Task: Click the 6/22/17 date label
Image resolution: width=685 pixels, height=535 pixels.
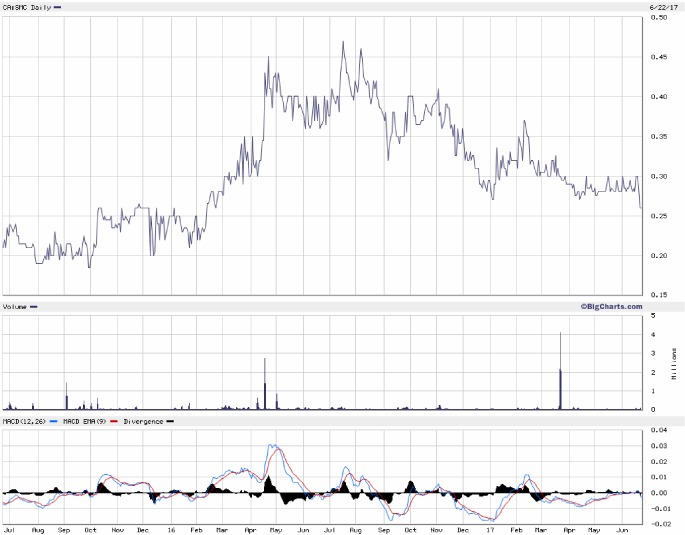Action: (x=665, y=7)
